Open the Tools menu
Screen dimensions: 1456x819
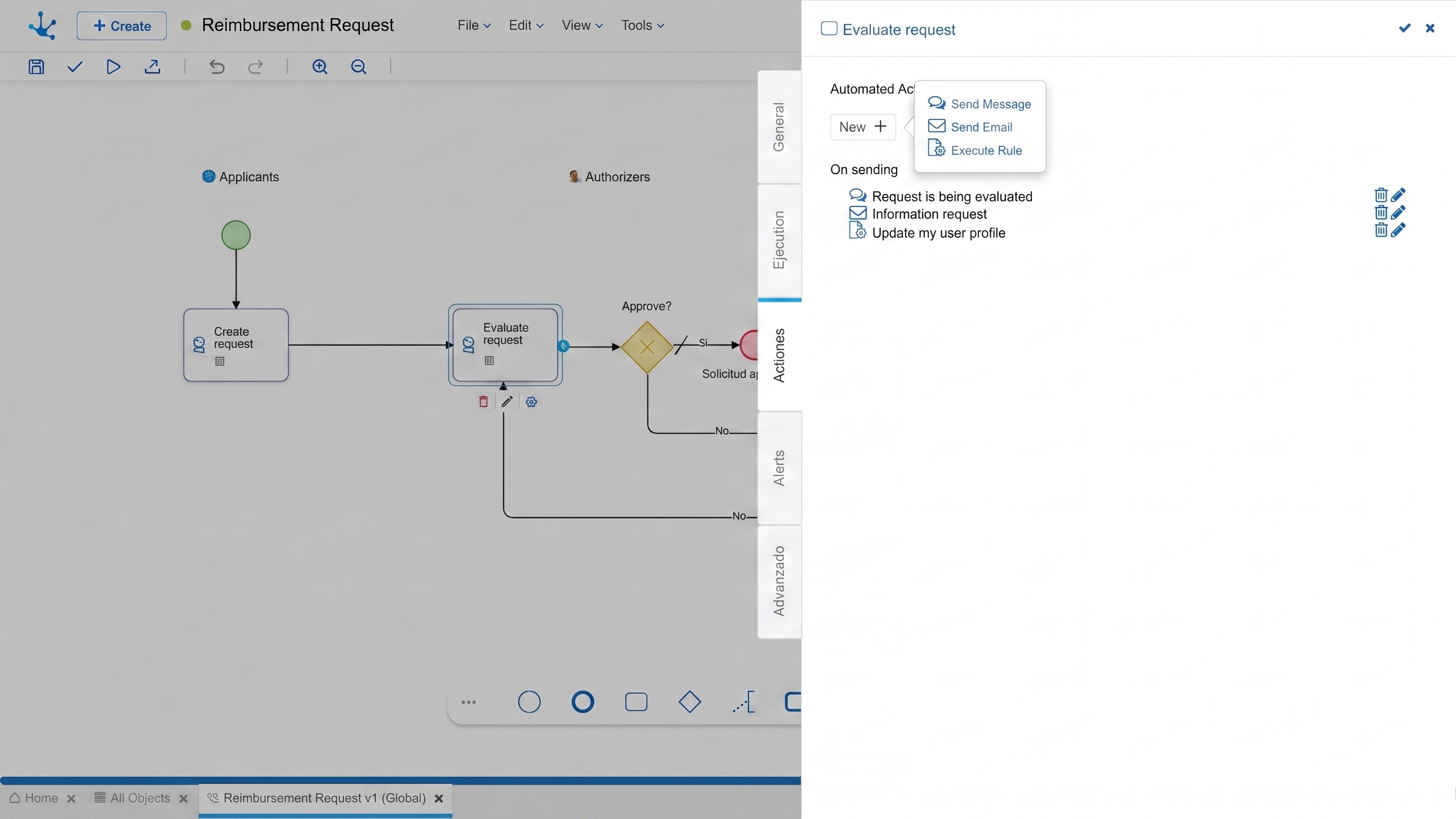[x=643, y=26]
